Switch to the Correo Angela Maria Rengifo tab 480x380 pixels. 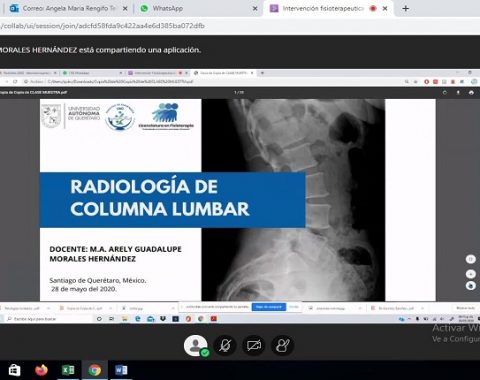click(69, 8)
